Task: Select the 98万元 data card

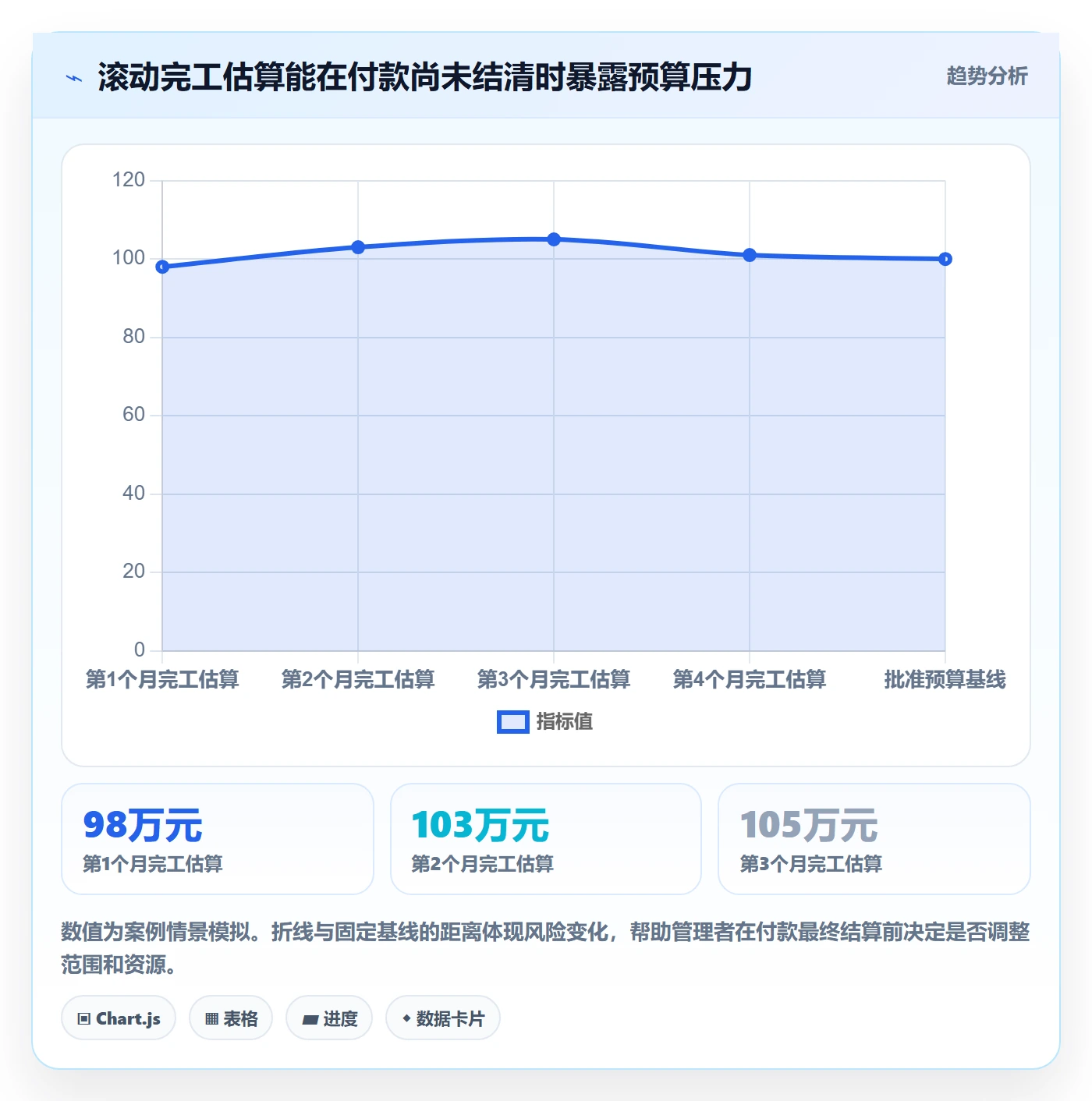Action: (x=218, y=839)
